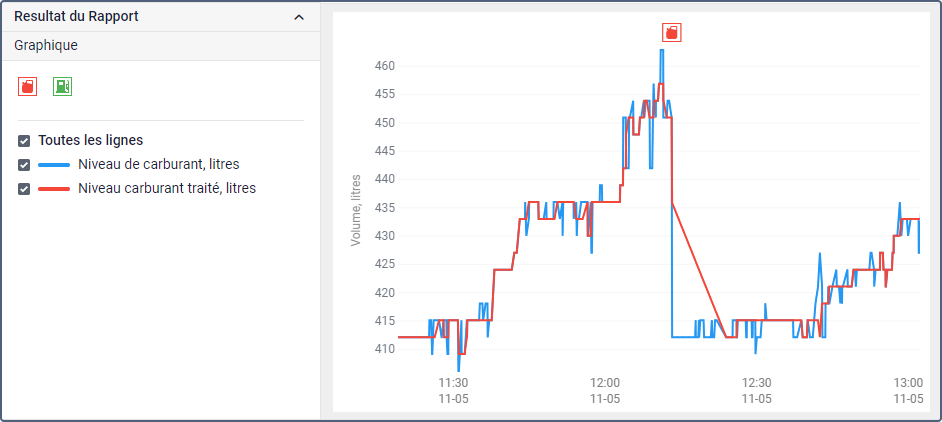942x422 pixels.
Task: Collapse the Resultat du Rapport section
Action: 299,17
